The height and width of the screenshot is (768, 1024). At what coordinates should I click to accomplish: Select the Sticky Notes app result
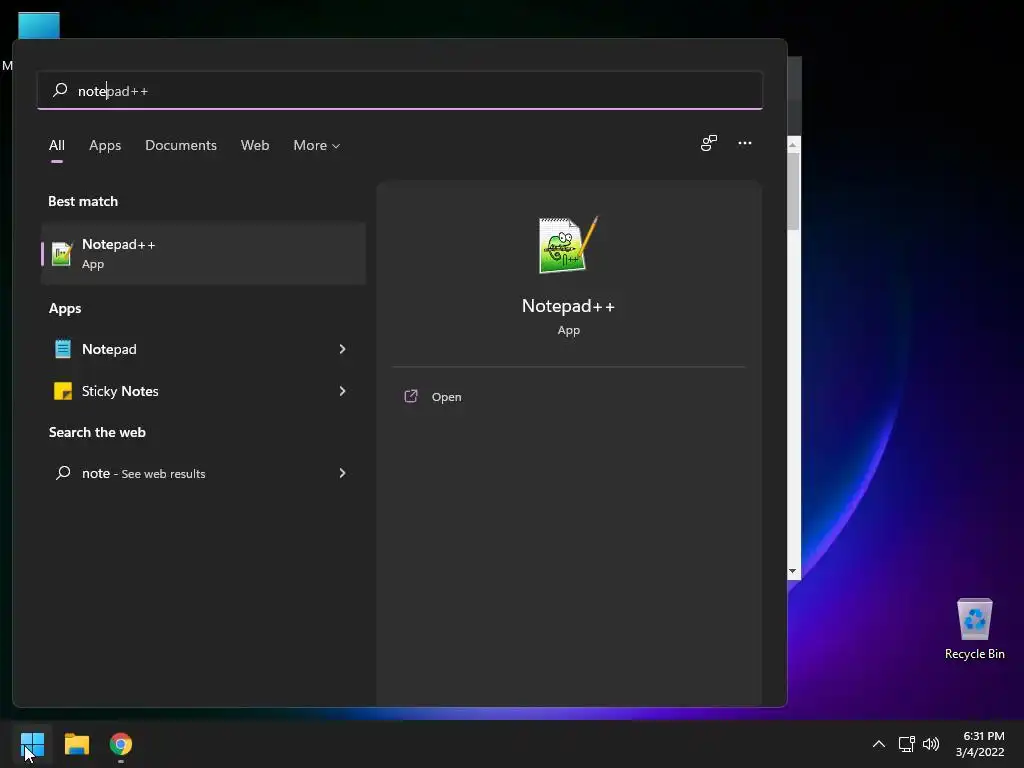[203, 391]
